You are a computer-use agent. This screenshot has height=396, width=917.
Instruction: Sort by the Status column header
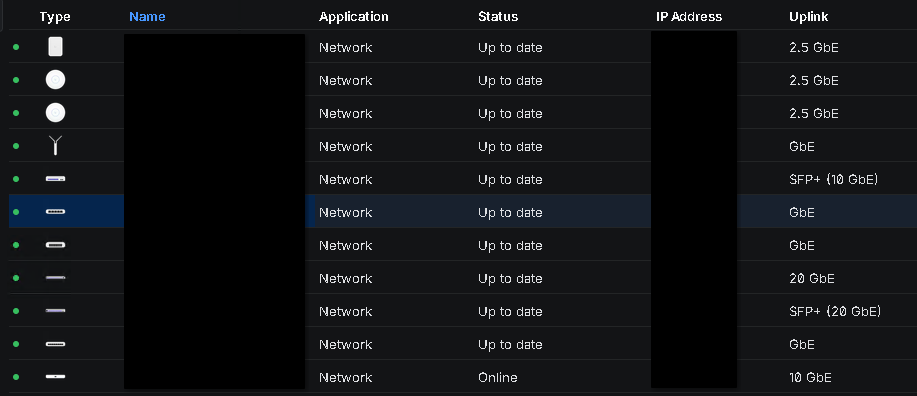point(498,17)
